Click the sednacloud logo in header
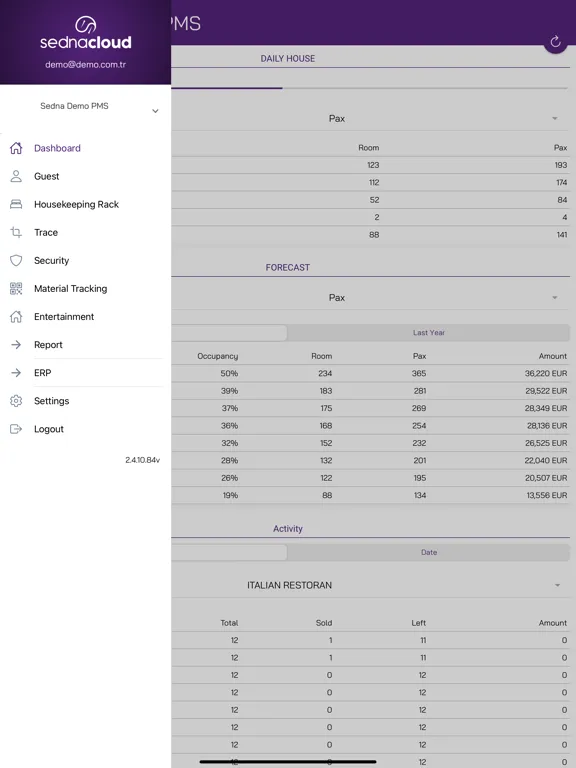Viewport: 576px width, 768px height. [x=86, y=33]
